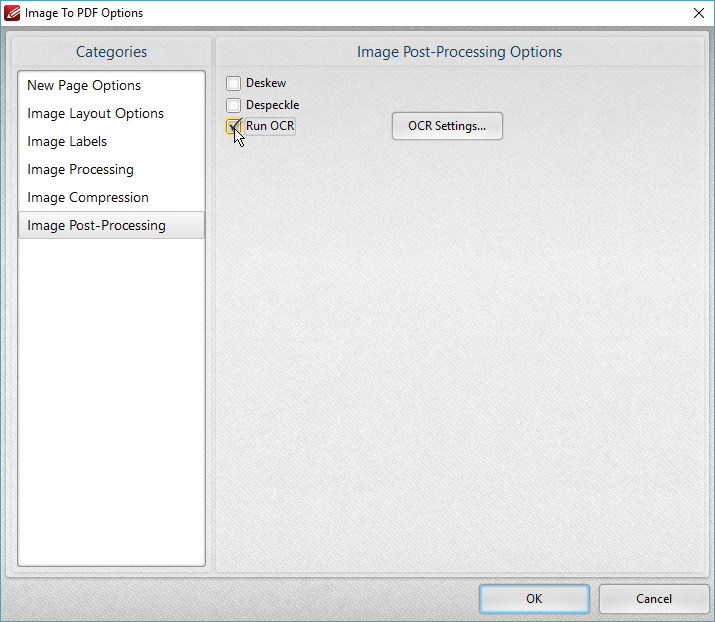Click the Deskew label text

point(266,83)
